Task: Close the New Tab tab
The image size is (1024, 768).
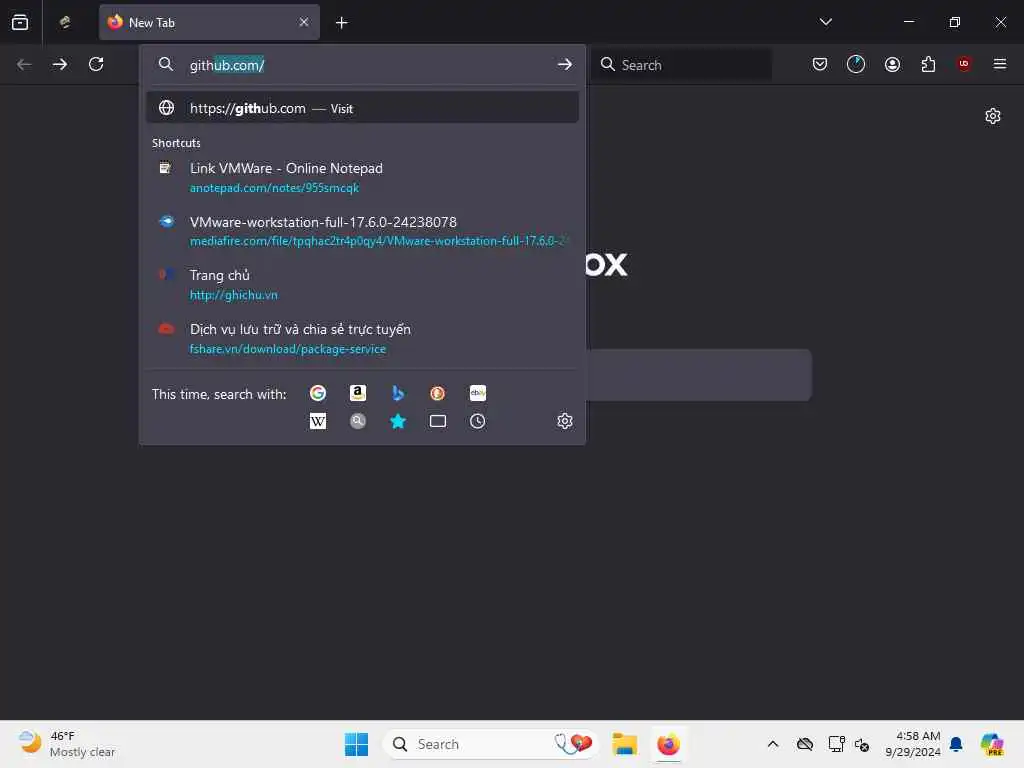Action: coord(304,22)
